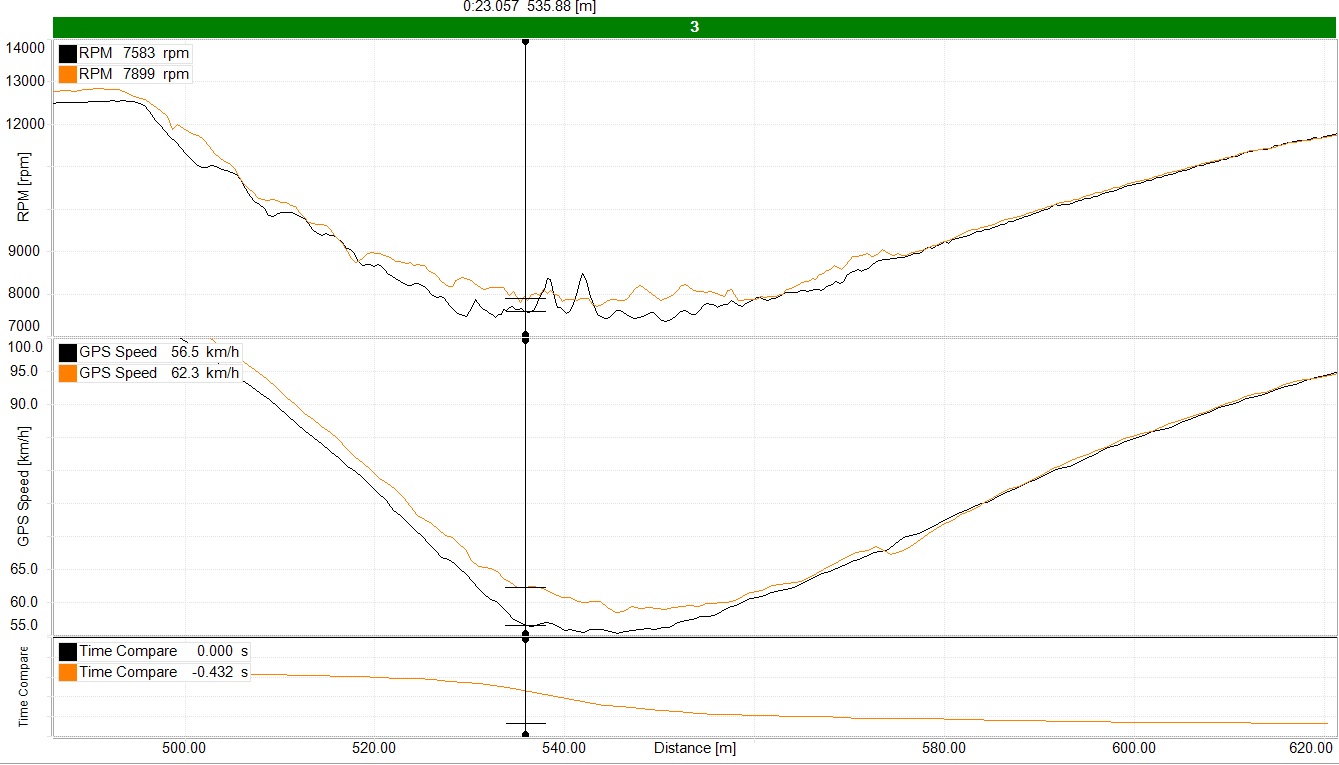This screenshot has height=765, width=1339.
Task: Click the black Time Compare color swatch
Action: click(68, 651)
